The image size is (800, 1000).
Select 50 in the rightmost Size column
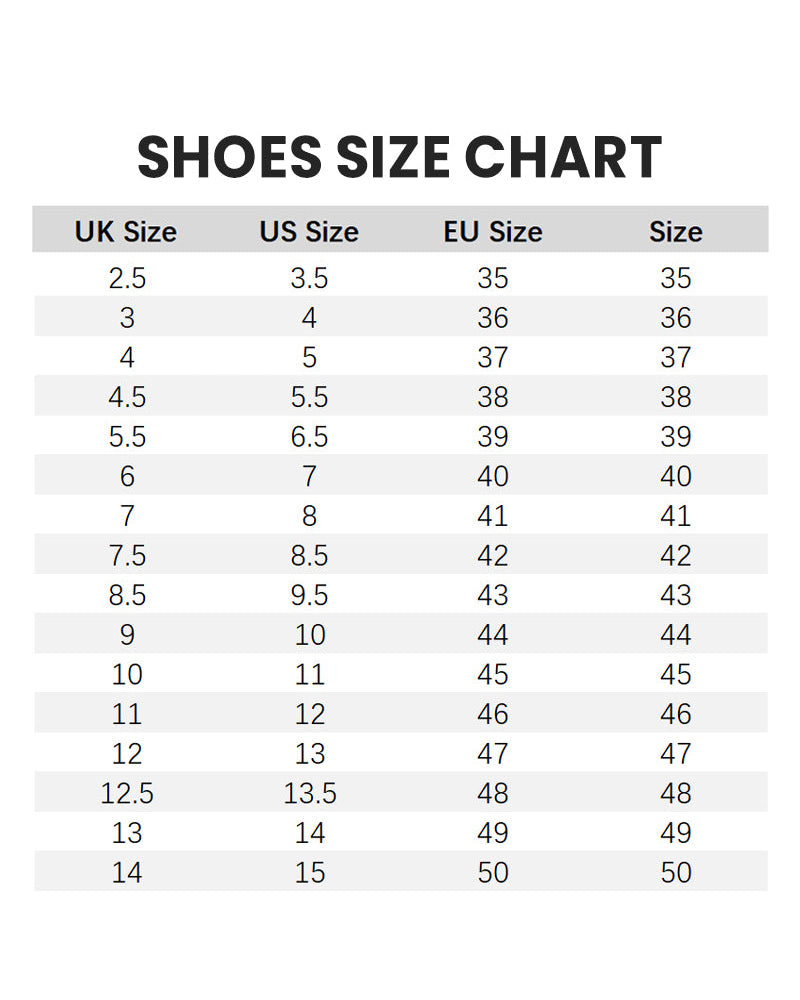(676, 873)
